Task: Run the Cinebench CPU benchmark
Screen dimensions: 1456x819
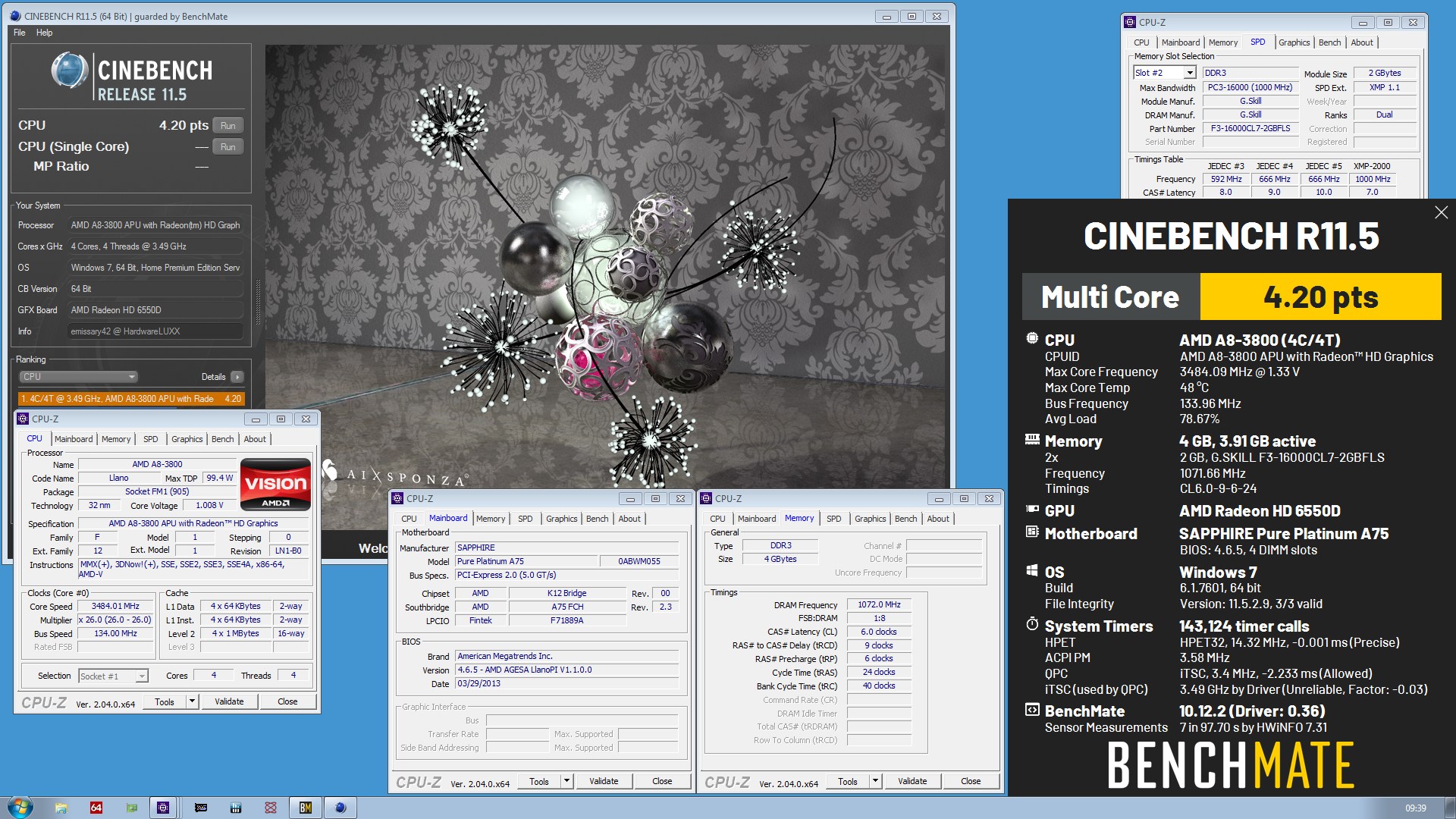Action: click(228, 126)
